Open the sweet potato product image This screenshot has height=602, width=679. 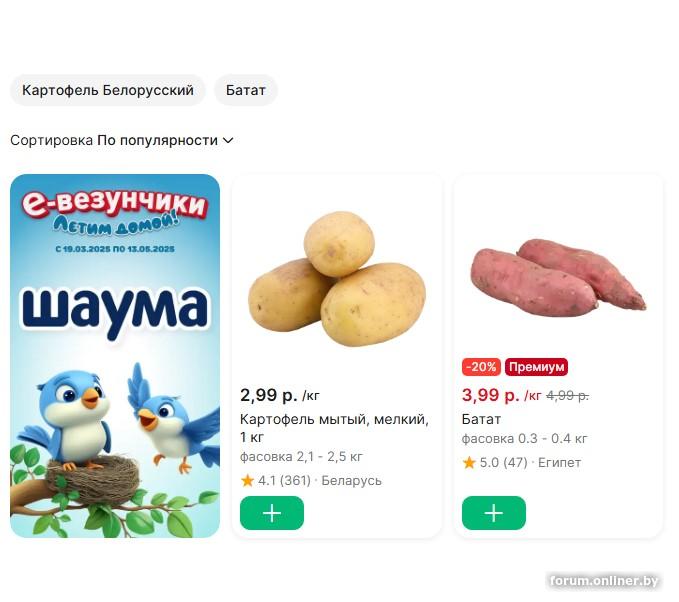click(x=558, y=277)
